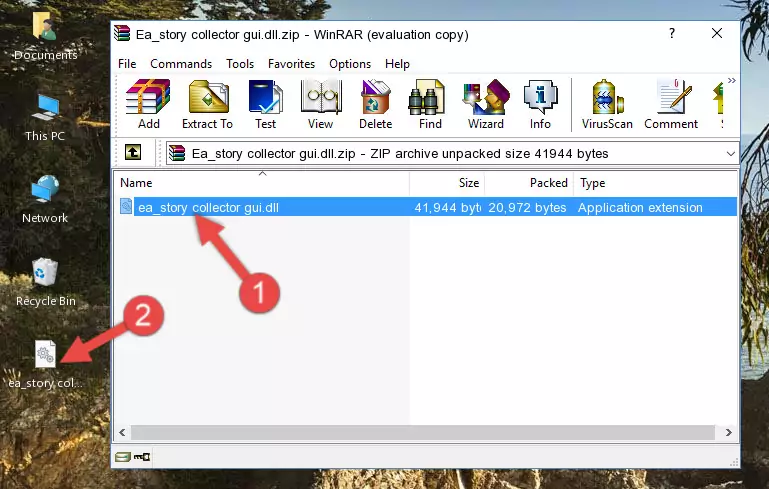
Task: Click the dll file icon in list
Action: tap(126, 206)
